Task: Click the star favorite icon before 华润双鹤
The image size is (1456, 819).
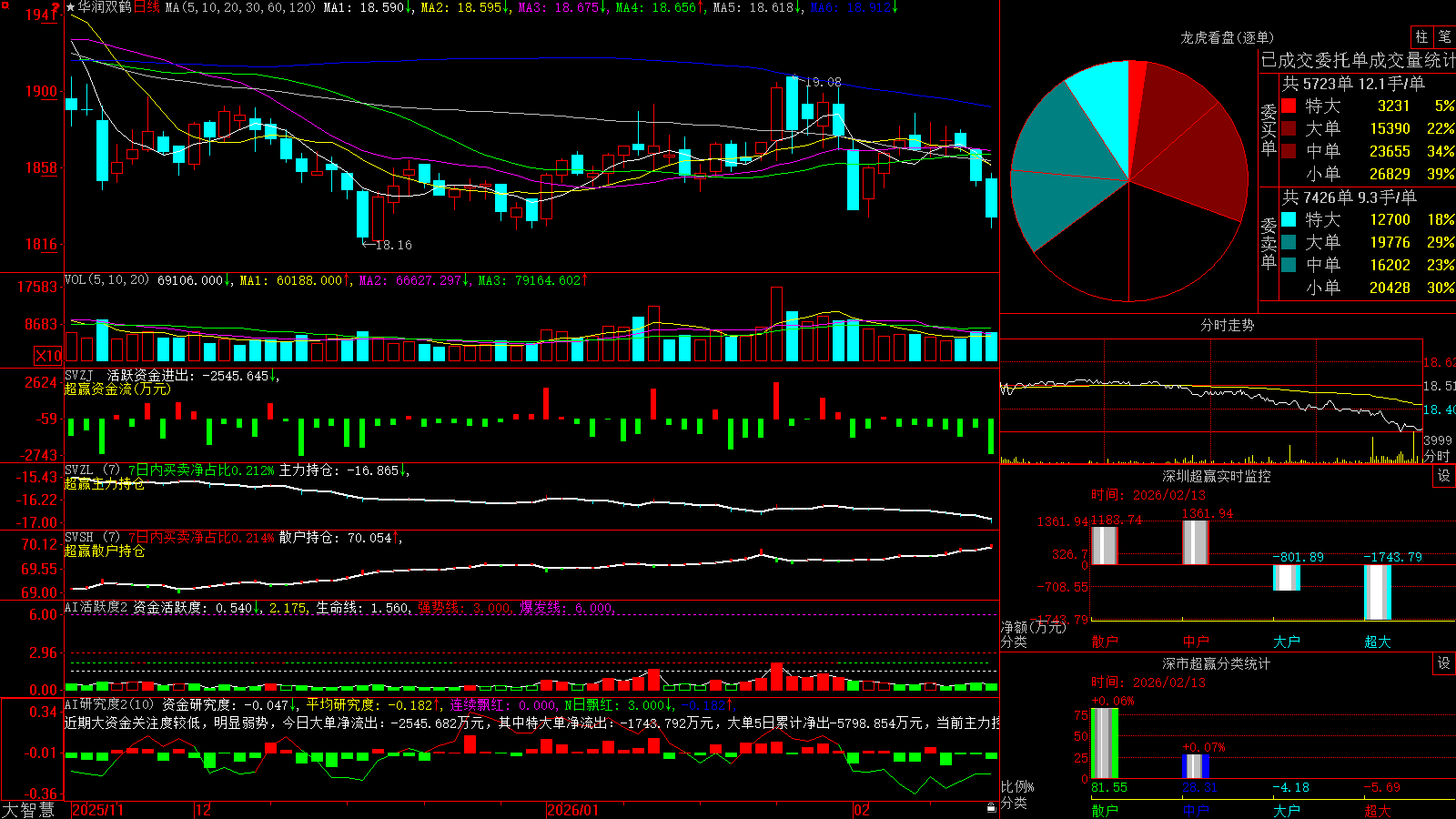Action: [71, 7]
